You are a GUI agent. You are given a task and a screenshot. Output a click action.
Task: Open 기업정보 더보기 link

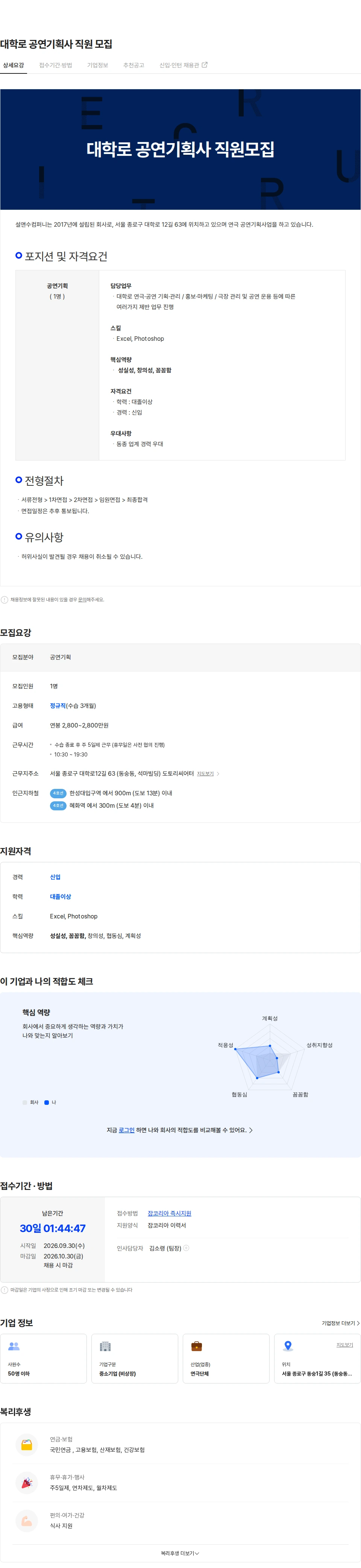(x=340, y=1323)
